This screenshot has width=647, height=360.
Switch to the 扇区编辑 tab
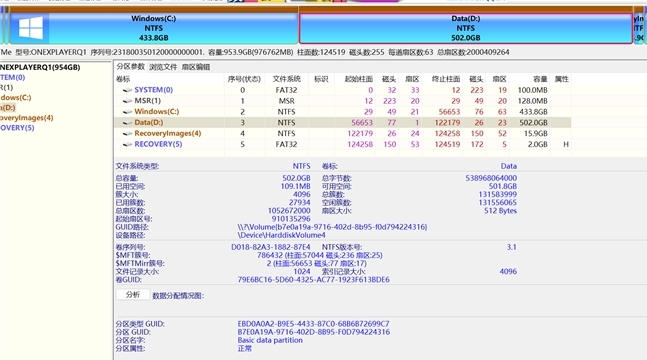click(196, 67)
